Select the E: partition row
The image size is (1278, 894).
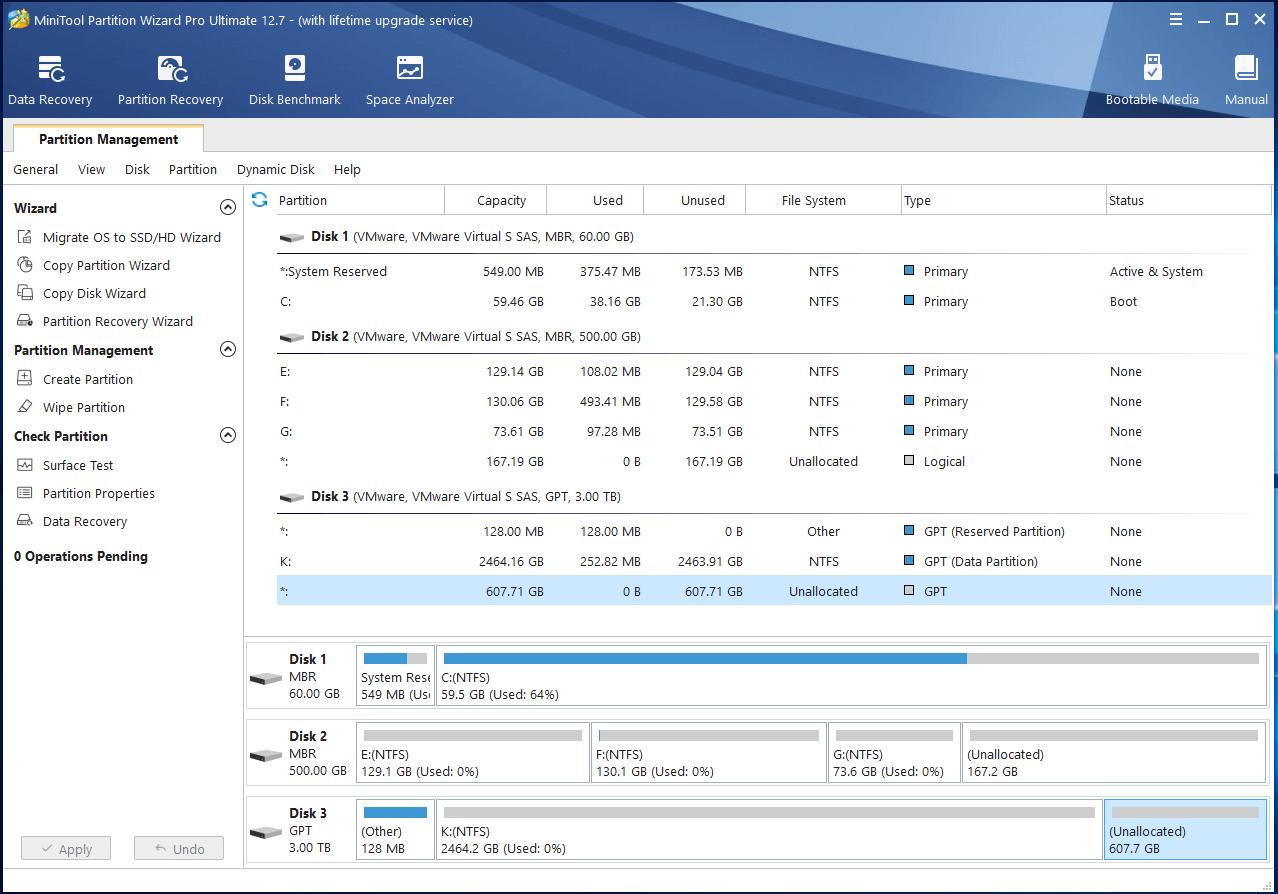(774, 371)
